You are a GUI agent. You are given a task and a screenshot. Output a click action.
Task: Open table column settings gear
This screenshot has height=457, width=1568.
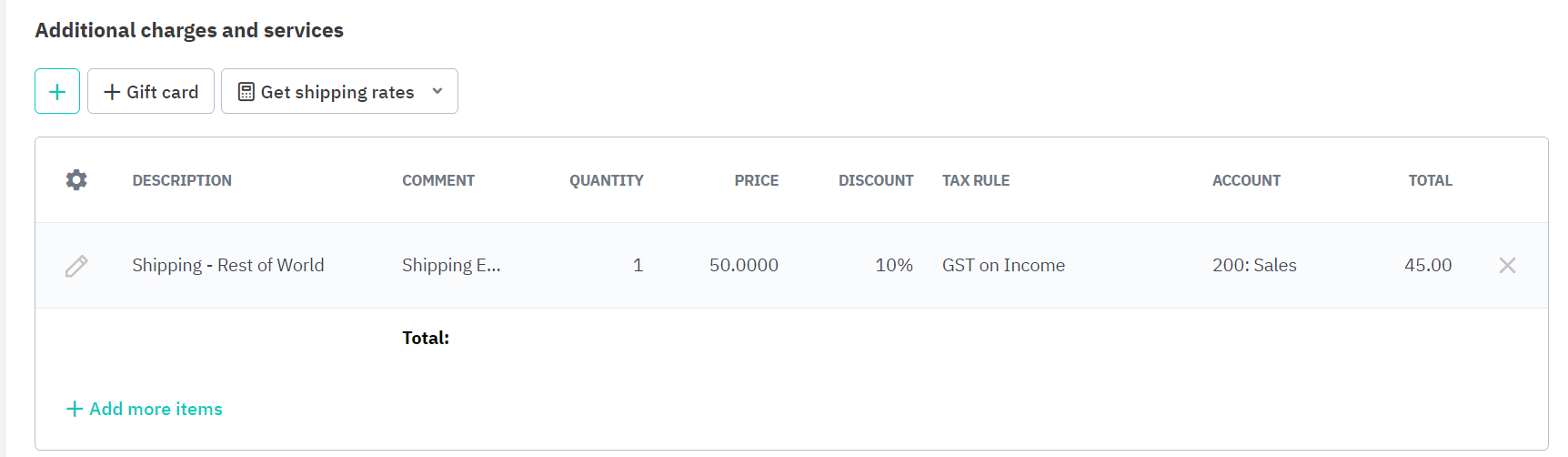[x=76, y=180]
